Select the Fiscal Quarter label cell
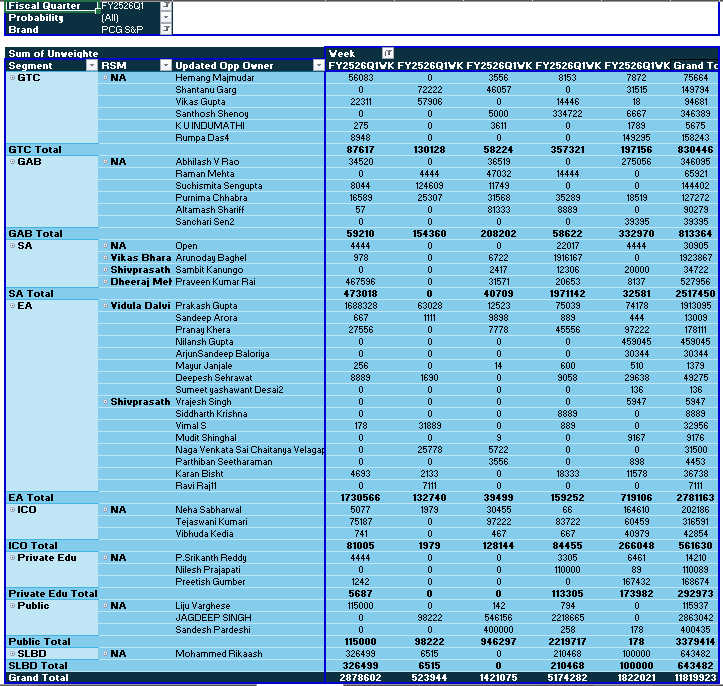Viewport: 723px width, 686px height. click(52, 6)
